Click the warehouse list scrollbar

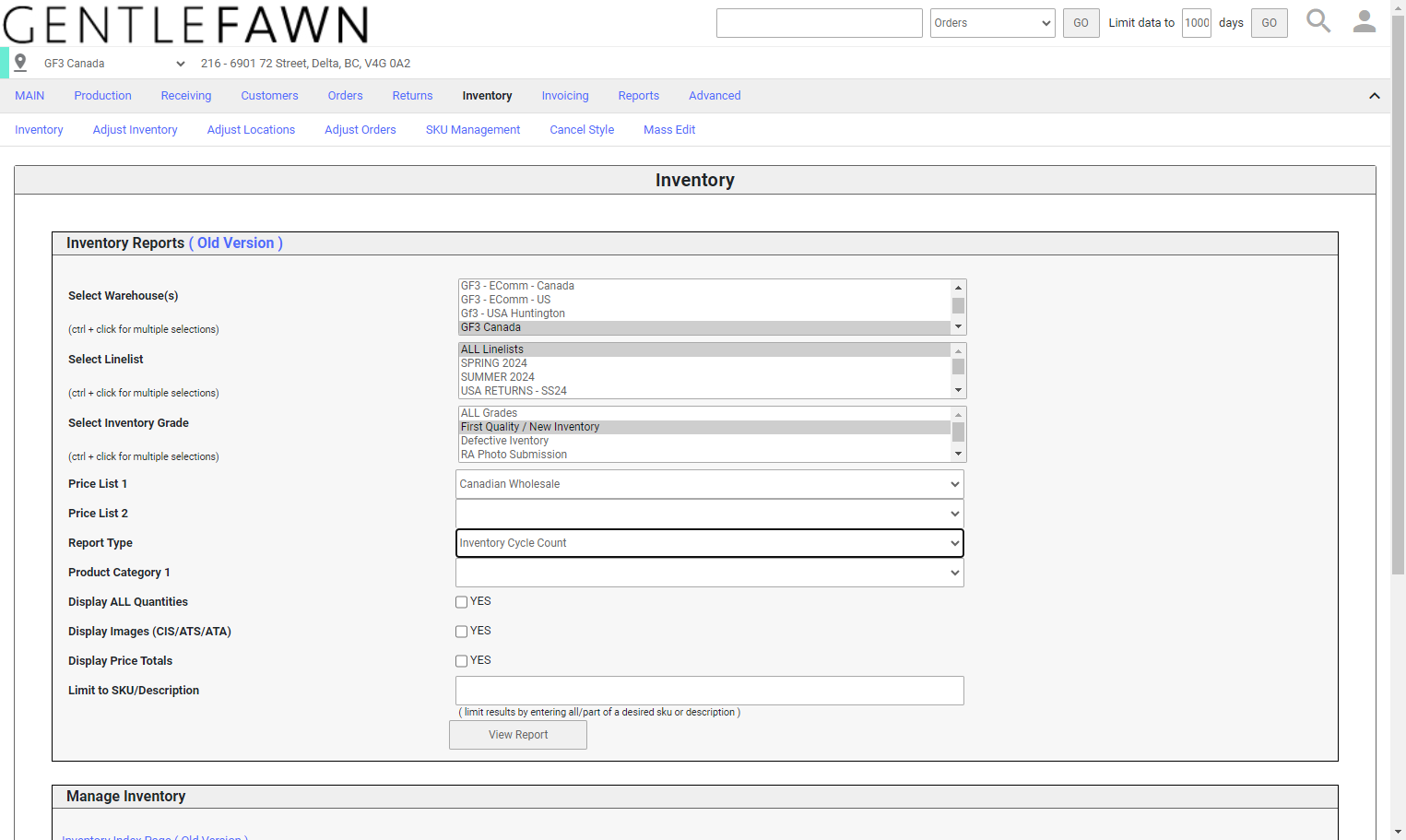(959, 307)
